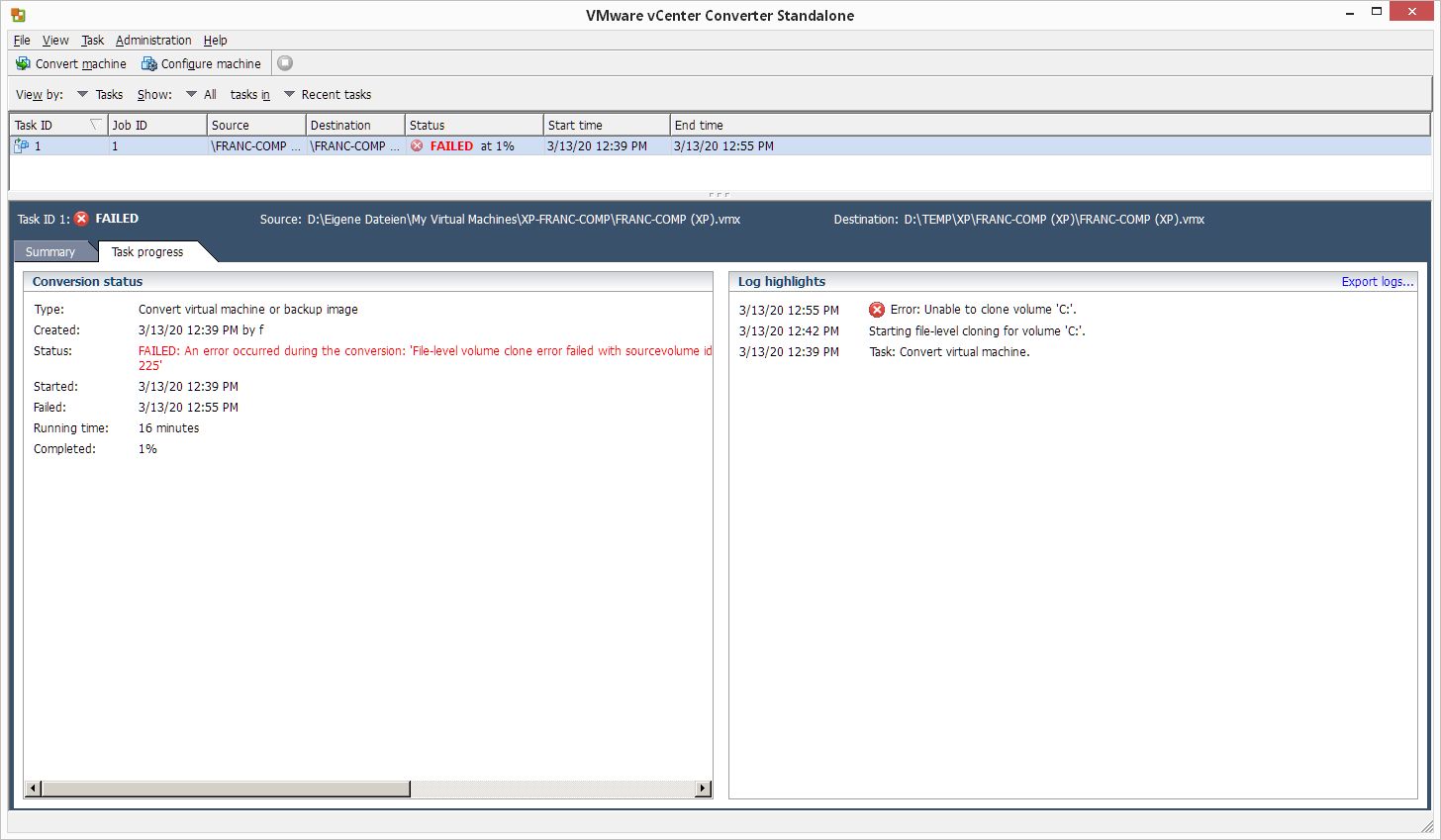Viewport: 1441px width, 840px height.
Task: Click the red error icon in Log highlights
Action: [x=876, y=310]
